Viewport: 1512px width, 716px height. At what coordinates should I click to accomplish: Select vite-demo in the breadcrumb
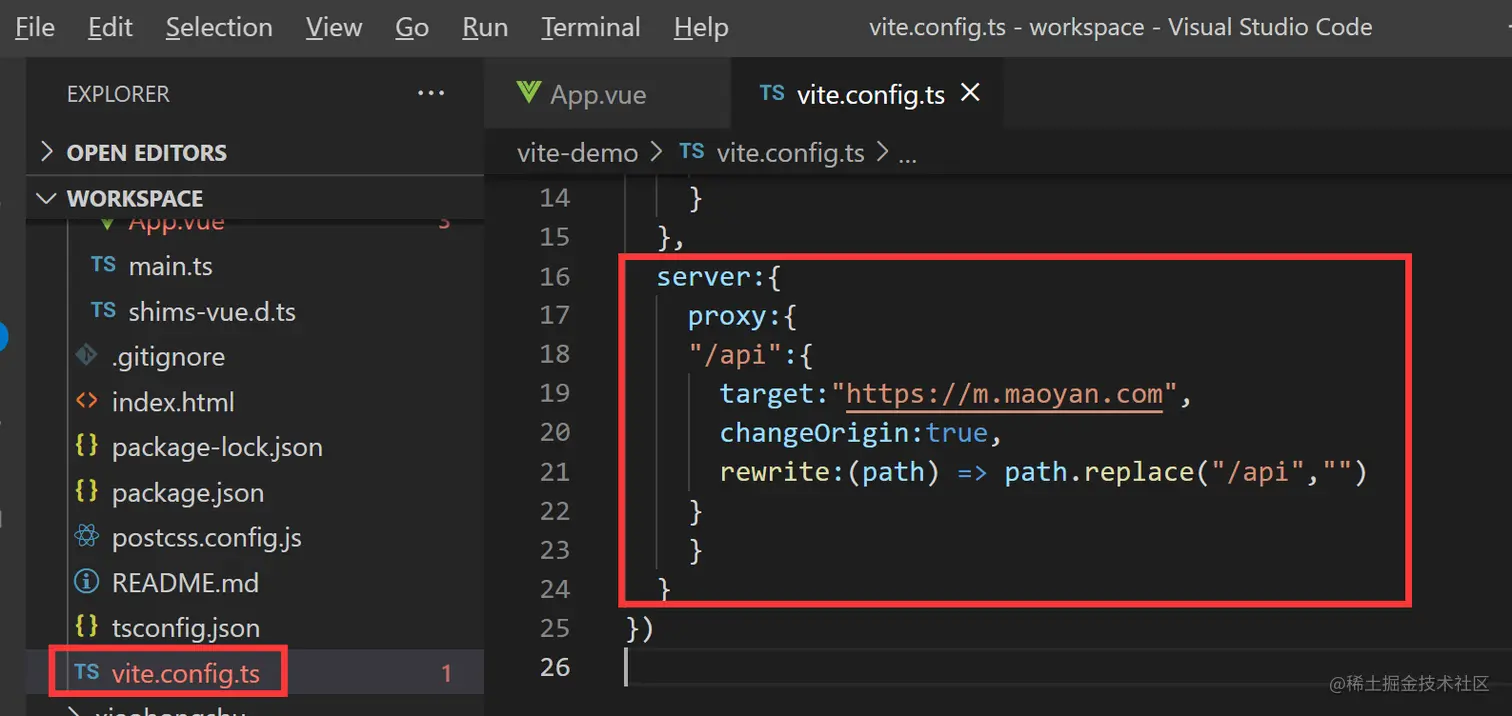[x=577, y=153]
